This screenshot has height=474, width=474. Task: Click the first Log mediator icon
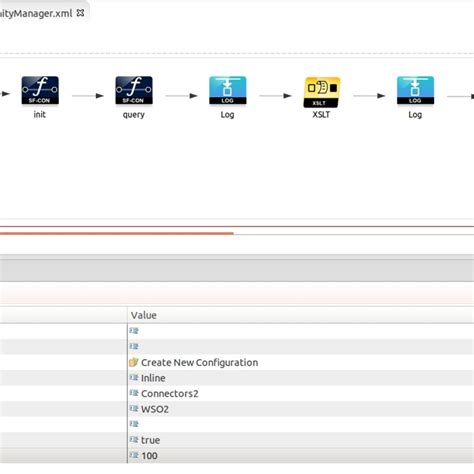coord(228,91)
